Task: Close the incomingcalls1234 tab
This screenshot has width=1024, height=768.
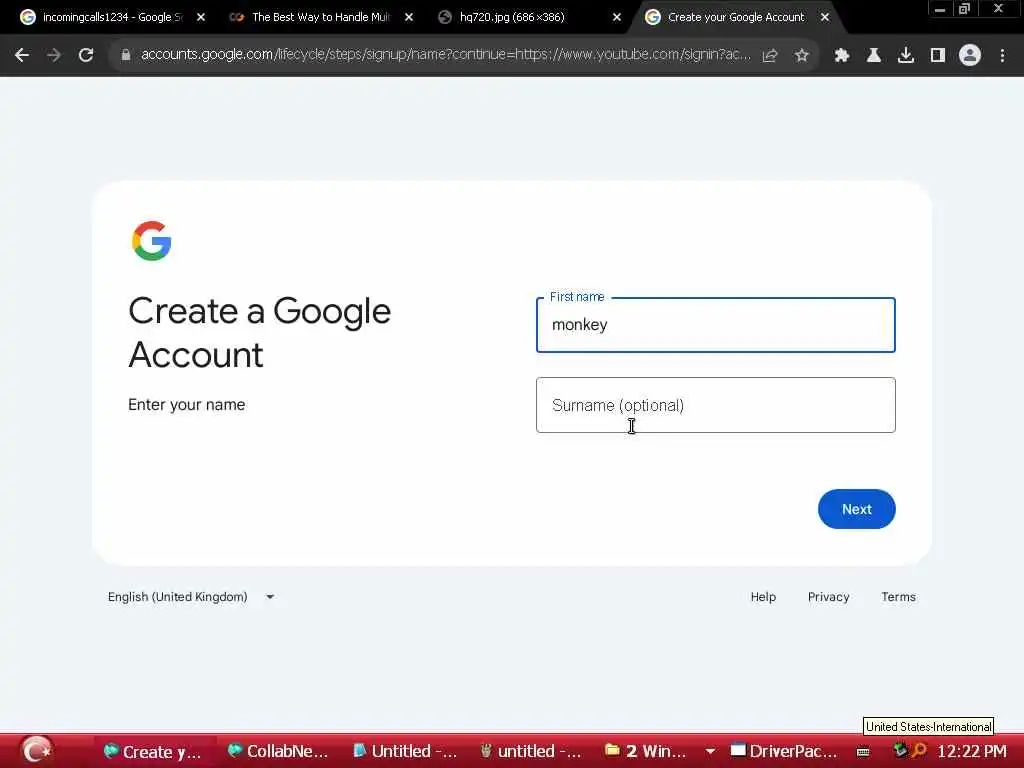Action: pyautogui.click(x=201, y=17)
